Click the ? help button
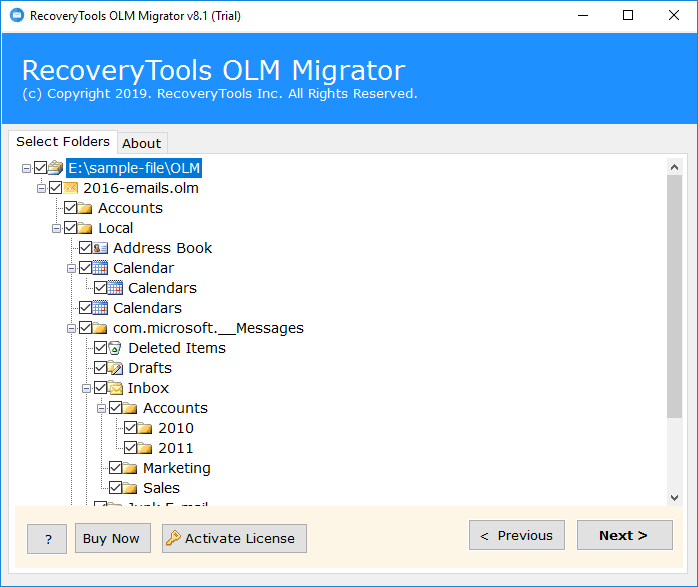698x587 pixels. click(x=47, y=539)
